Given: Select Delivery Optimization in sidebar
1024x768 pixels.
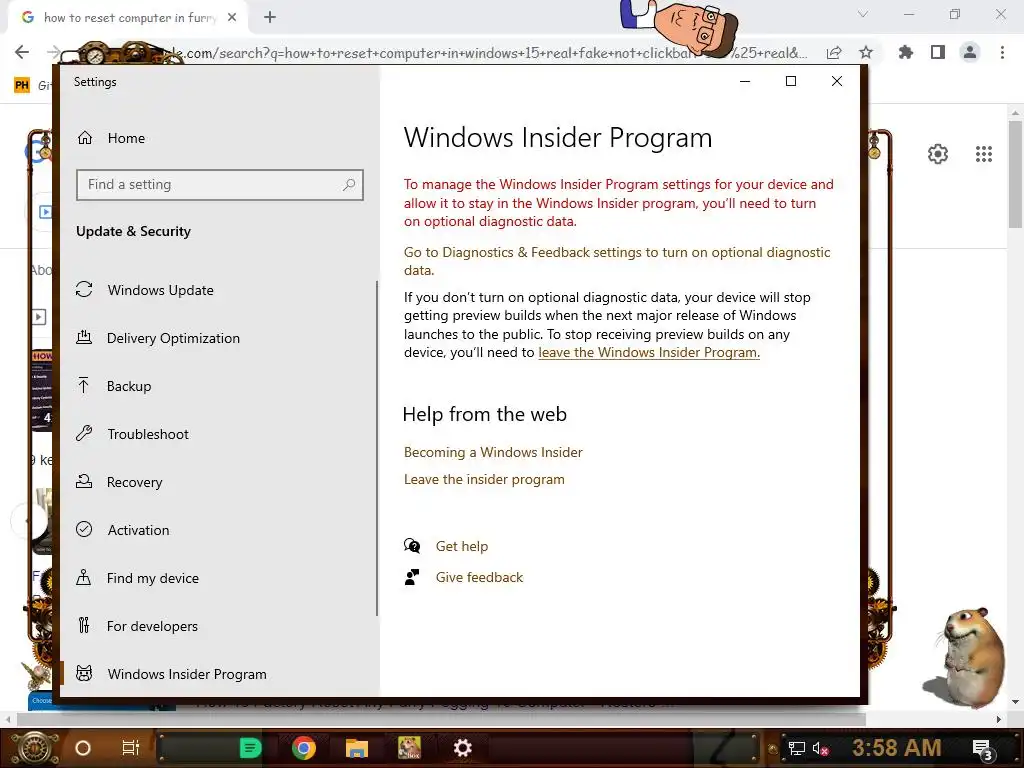Looking at the screenshot, I should [x=173, y=338].
